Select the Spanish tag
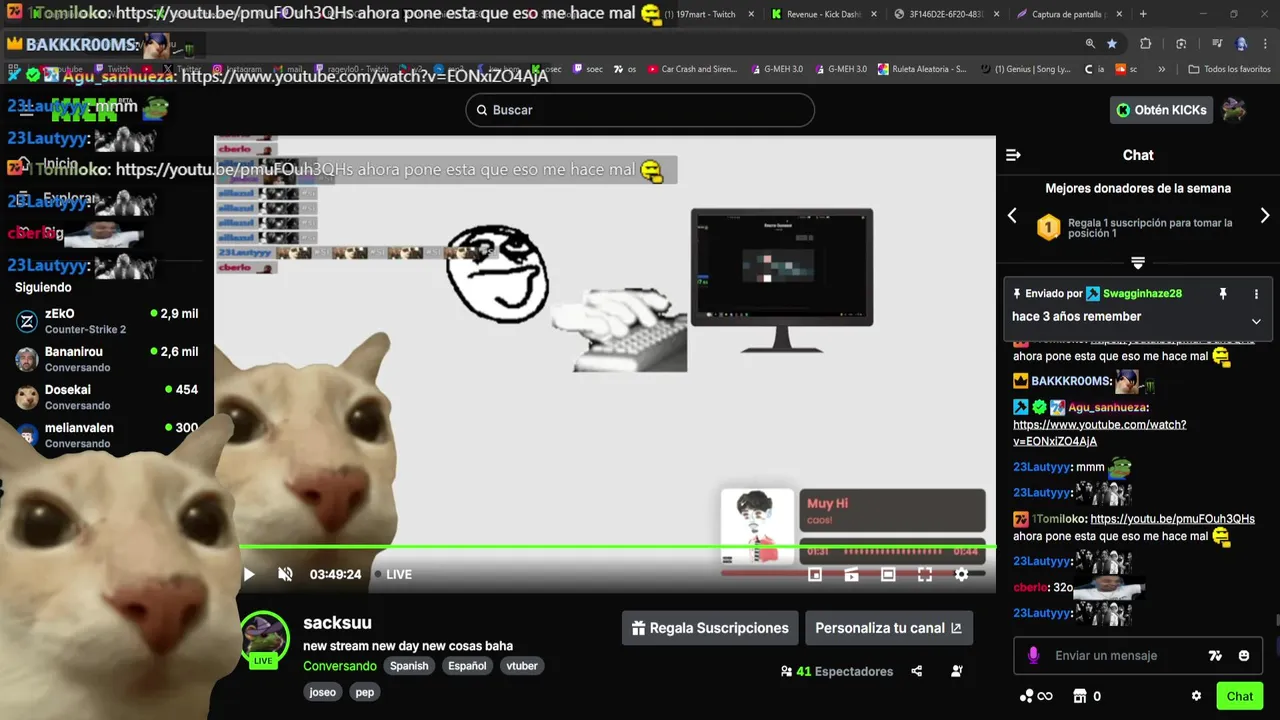This screenshot has width=1280, height=720. click(x=409, y=666)
